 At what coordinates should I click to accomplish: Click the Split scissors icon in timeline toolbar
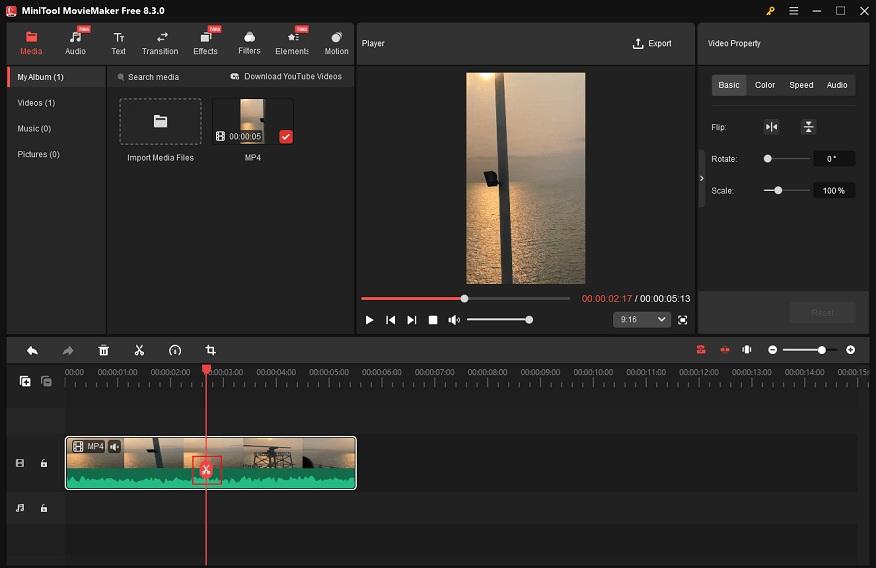[x=139, y=350]
